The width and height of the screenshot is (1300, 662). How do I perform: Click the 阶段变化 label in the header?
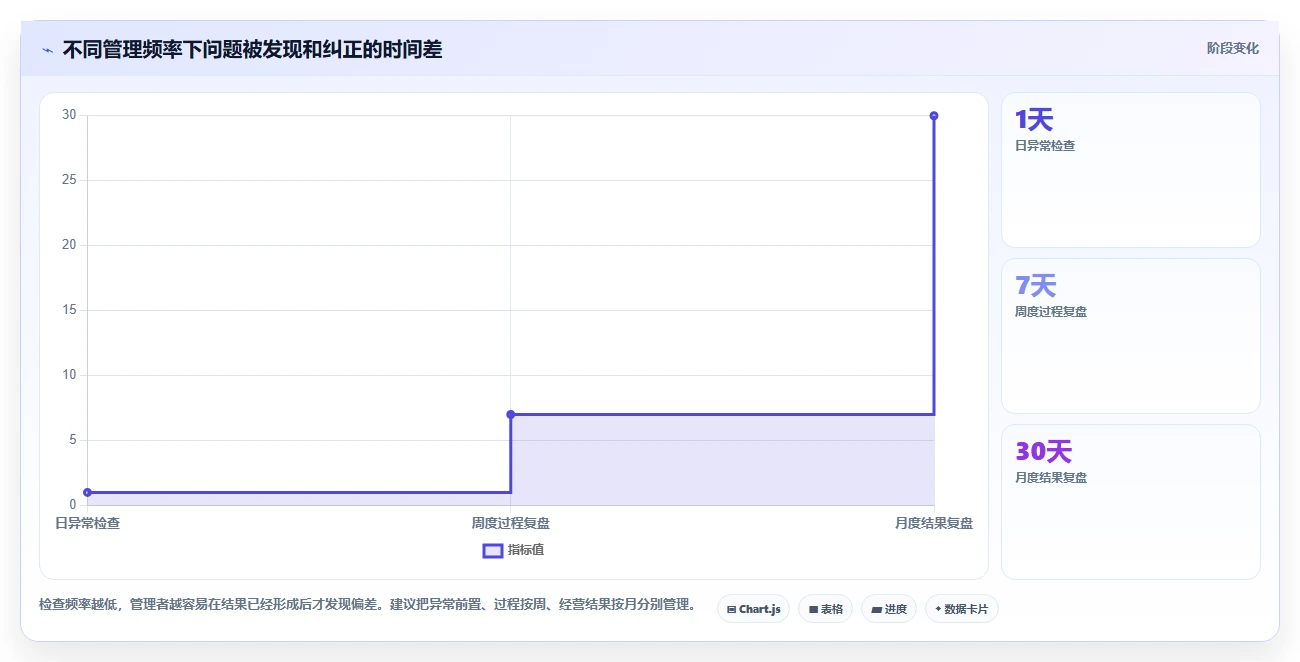pyautogui.click(x=1232, y=48)
